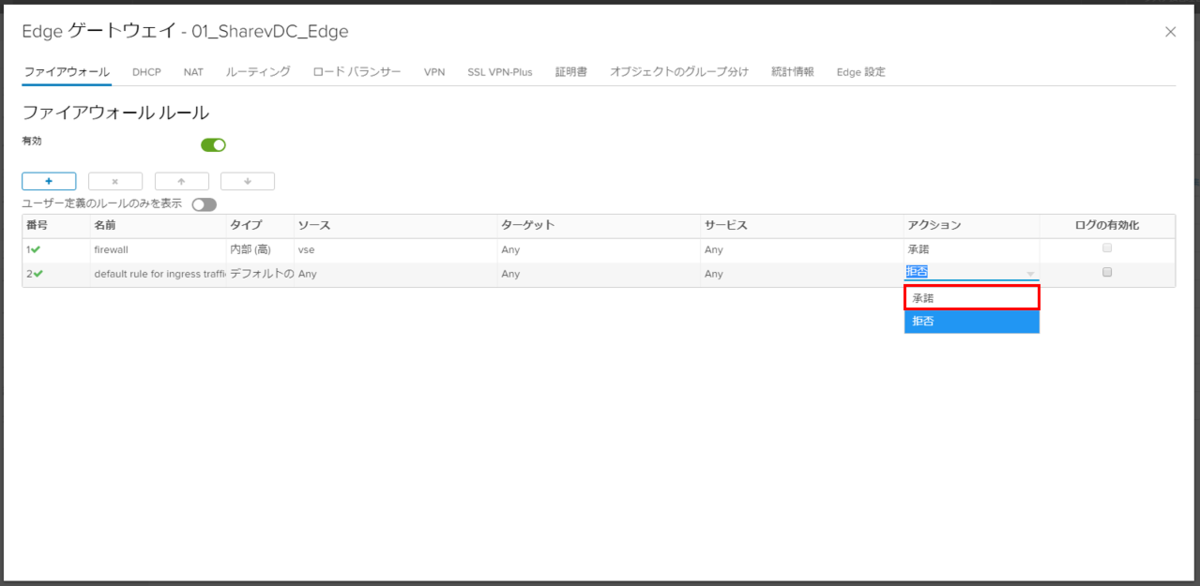Move rule down with the down arrow button
Image resolution: width=1200 pixels, height=586 pixels.
coord(247,181)
